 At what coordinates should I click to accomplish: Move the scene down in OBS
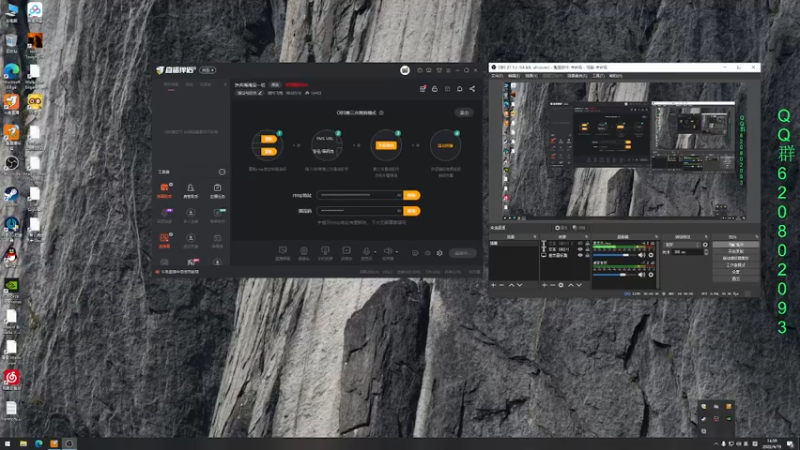519,285
